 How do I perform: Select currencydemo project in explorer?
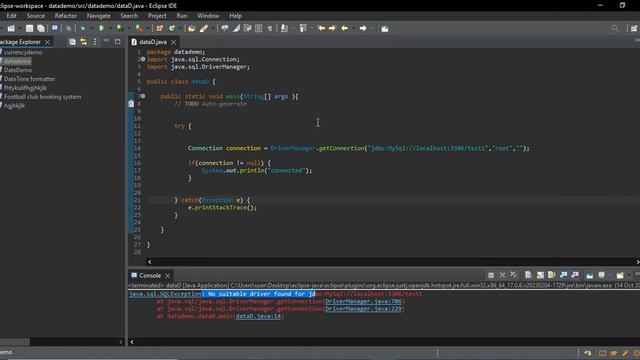click(23, 52)
